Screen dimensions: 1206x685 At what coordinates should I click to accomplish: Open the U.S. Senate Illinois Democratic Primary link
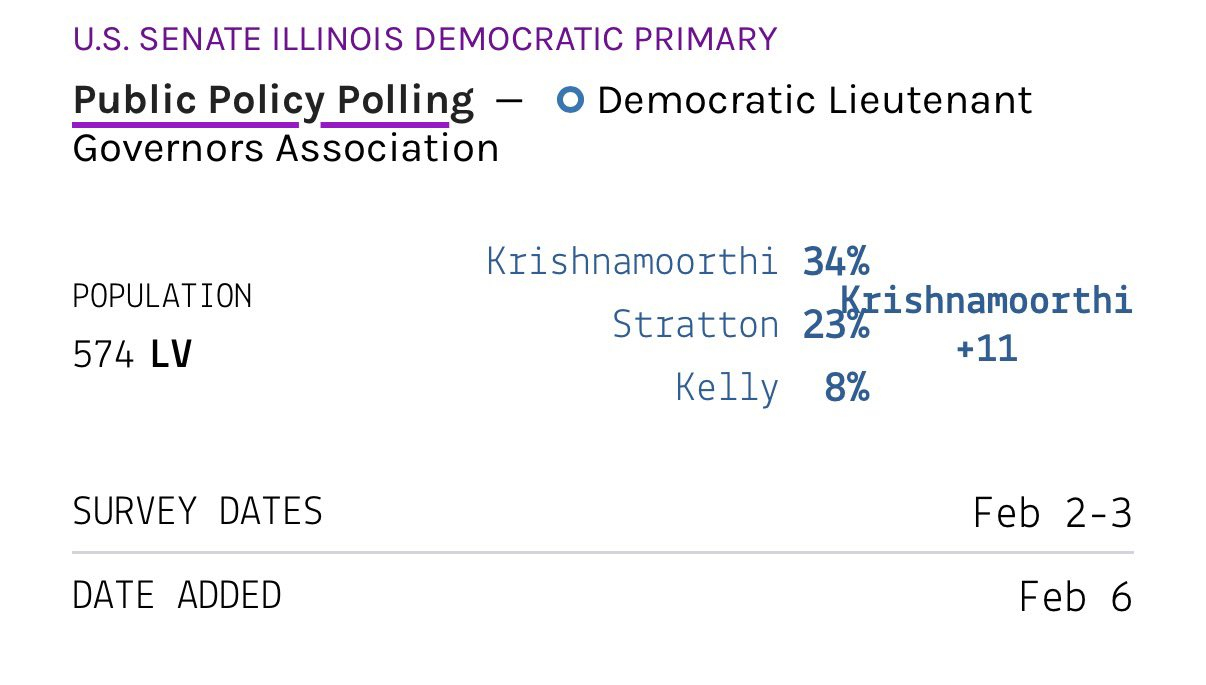425,39
